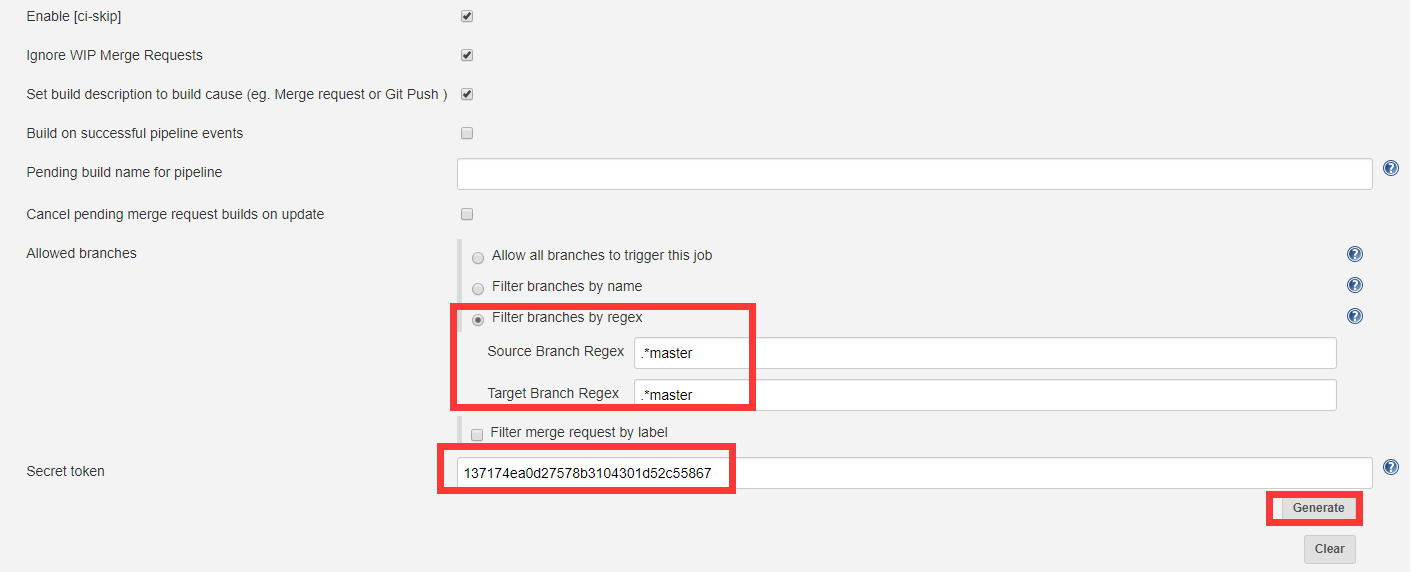Viewport: 1411px width, 572px height.
Task: Click the Clear button
Action: click(1329, 549)
